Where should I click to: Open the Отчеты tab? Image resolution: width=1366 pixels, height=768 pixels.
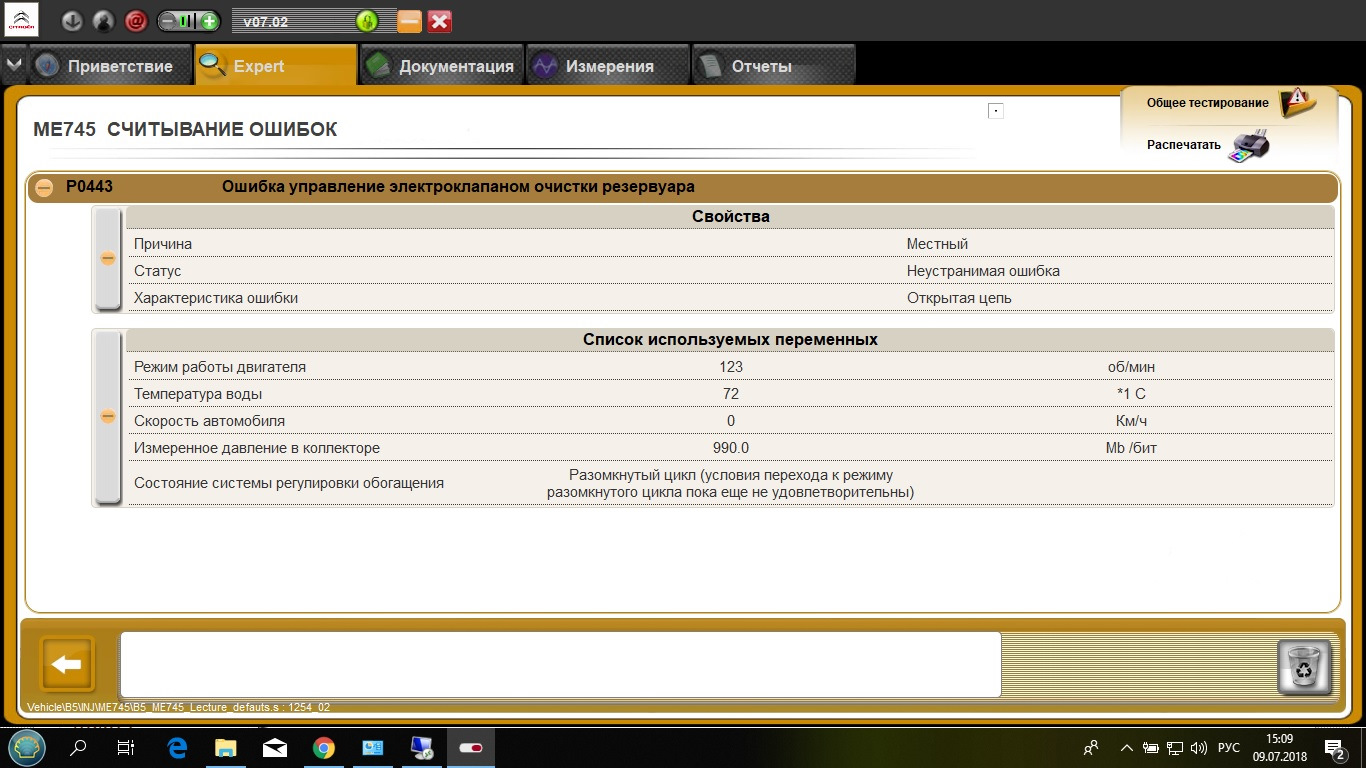tap(774, 66)
